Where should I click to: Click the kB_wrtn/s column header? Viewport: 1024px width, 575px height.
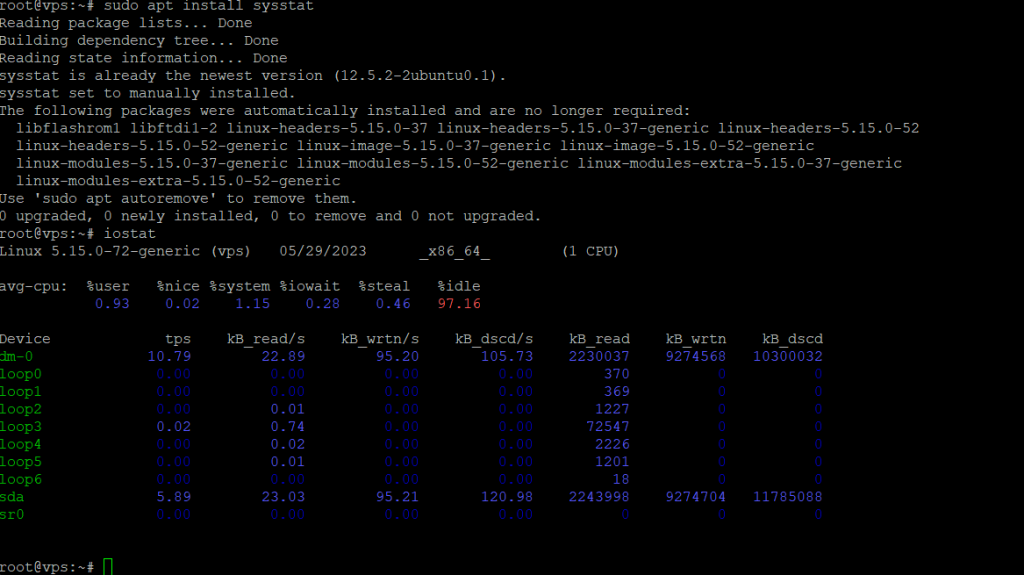point(380,339)
